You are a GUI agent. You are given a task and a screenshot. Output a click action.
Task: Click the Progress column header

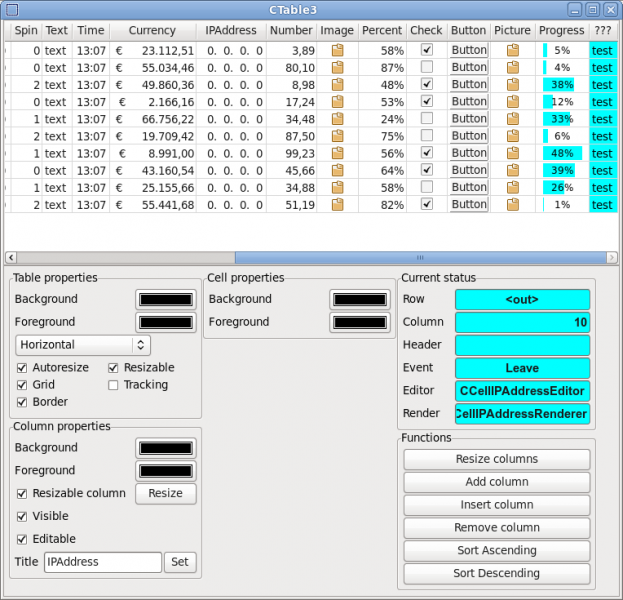[x=561, y=31]
